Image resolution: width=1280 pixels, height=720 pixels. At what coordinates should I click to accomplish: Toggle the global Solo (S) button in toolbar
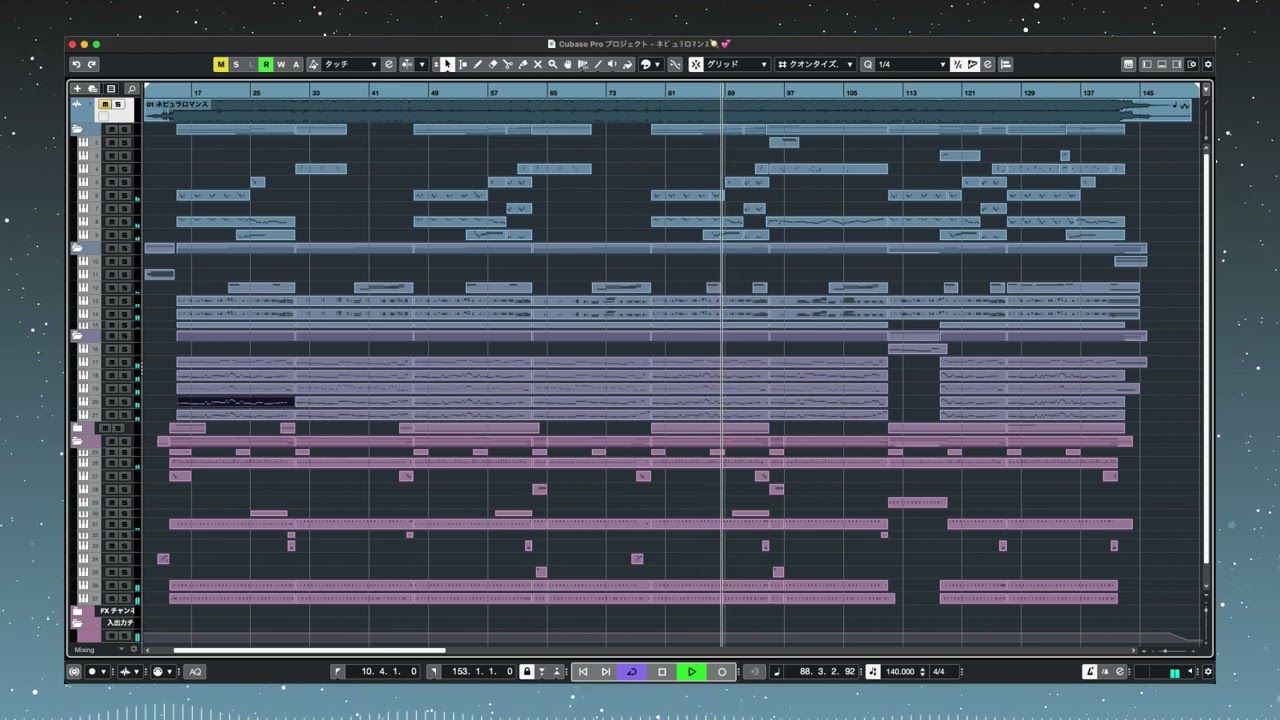click(x=236, y=64)
